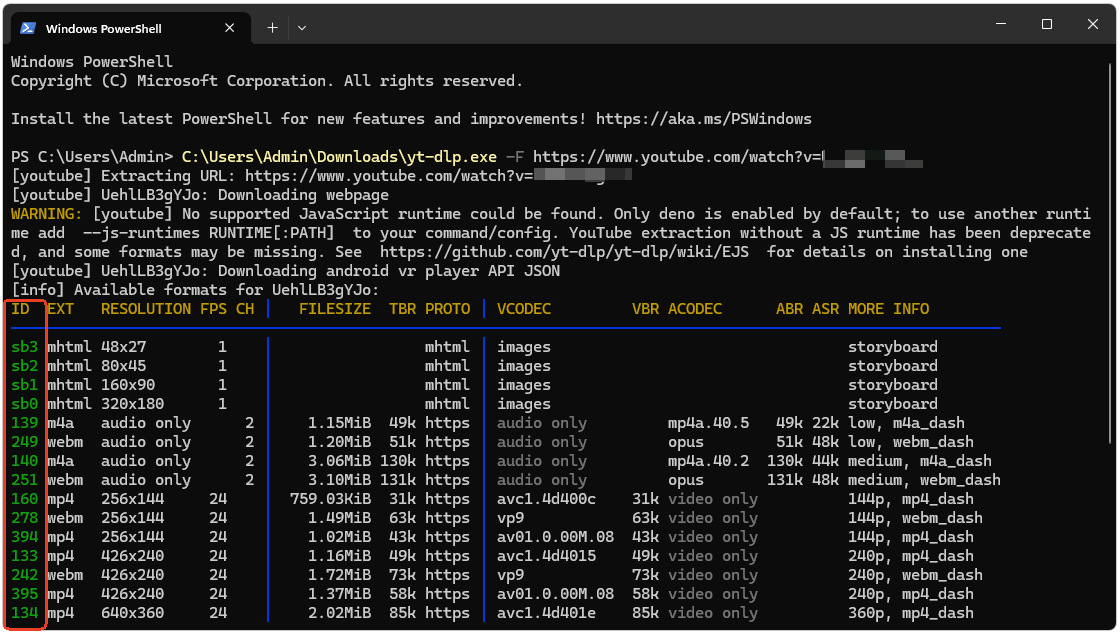
Task: Close the Windows PowerShell tab
Action: tap(231, 28)
